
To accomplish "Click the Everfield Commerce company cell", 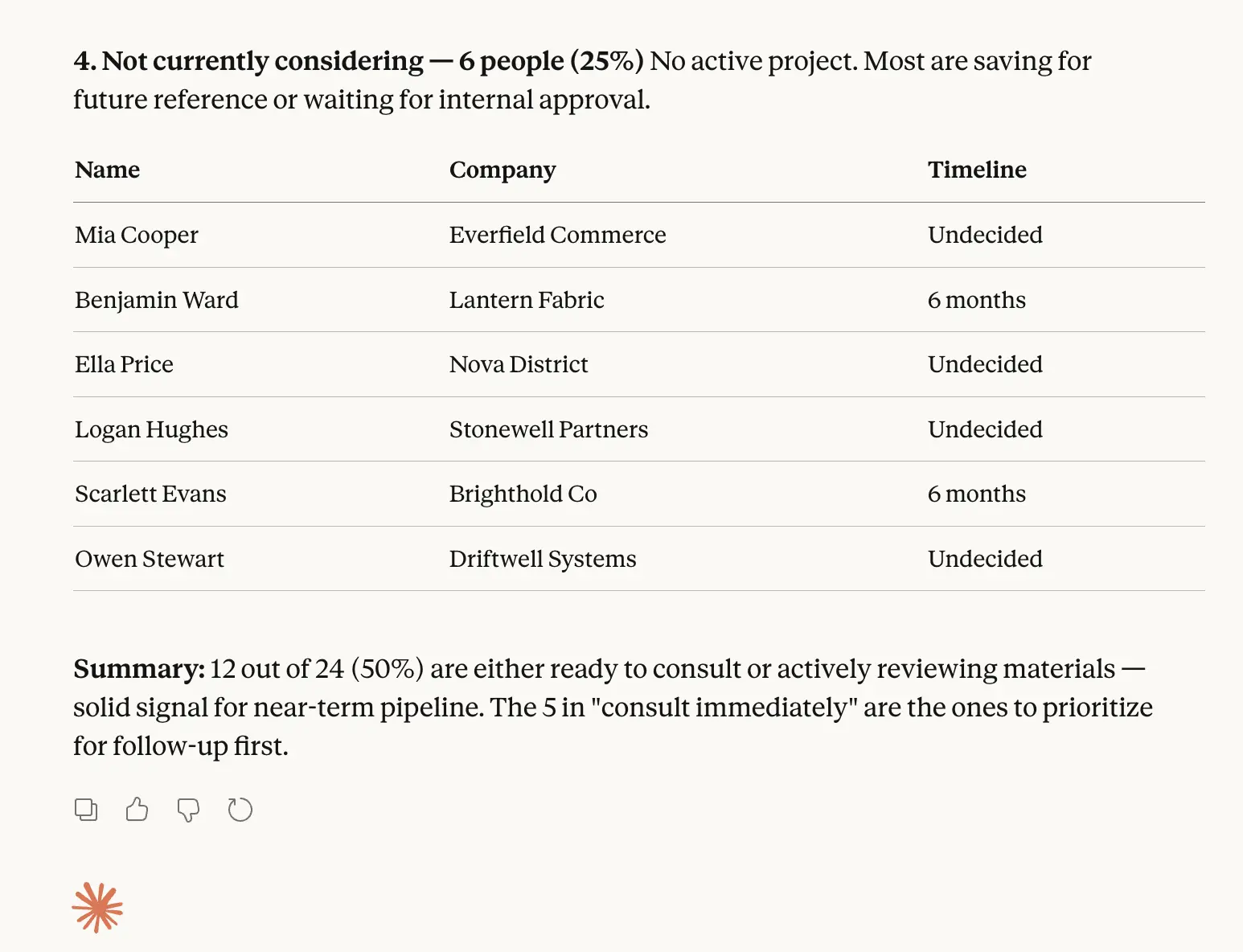I will [557, 235].
